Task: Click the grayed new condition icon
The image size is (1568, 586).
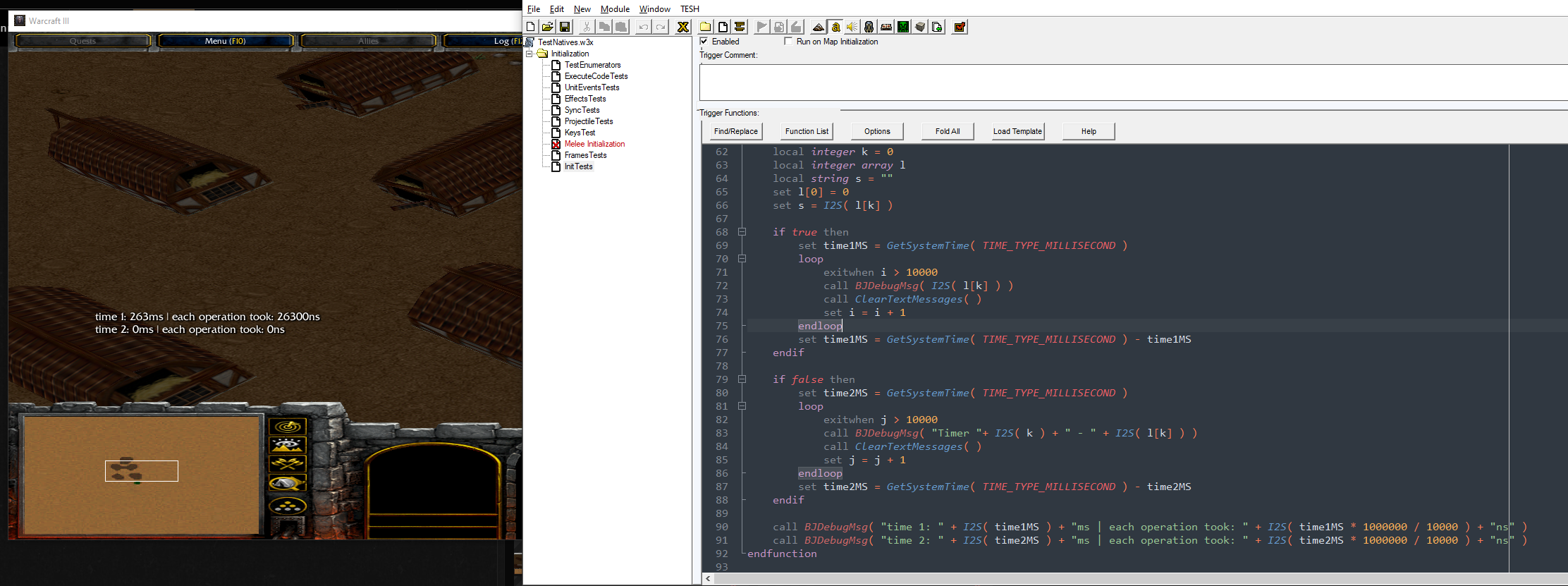Action: coord(779,27)
